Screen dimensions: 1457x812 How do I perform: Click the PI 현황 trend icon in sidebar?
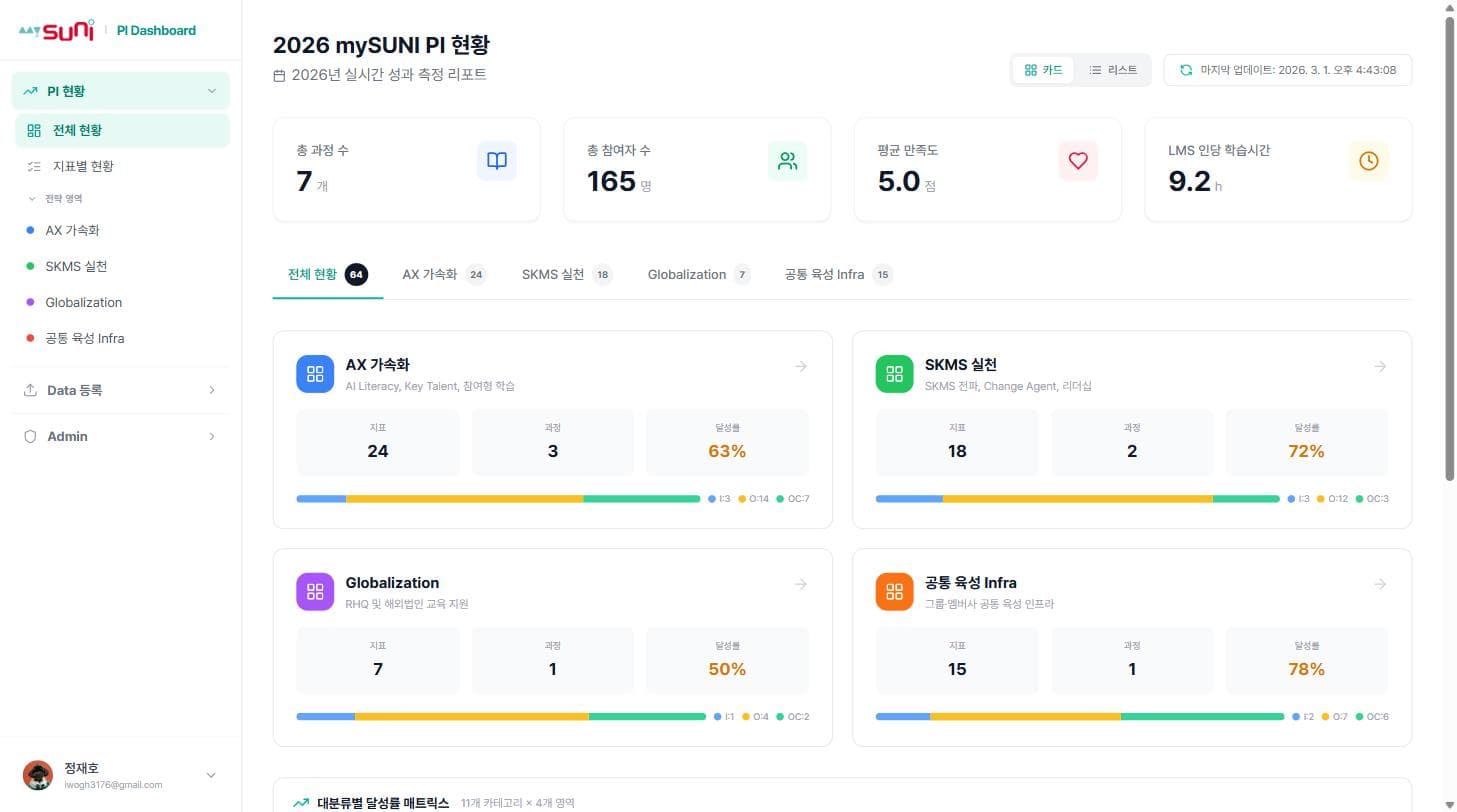point(30,91)
